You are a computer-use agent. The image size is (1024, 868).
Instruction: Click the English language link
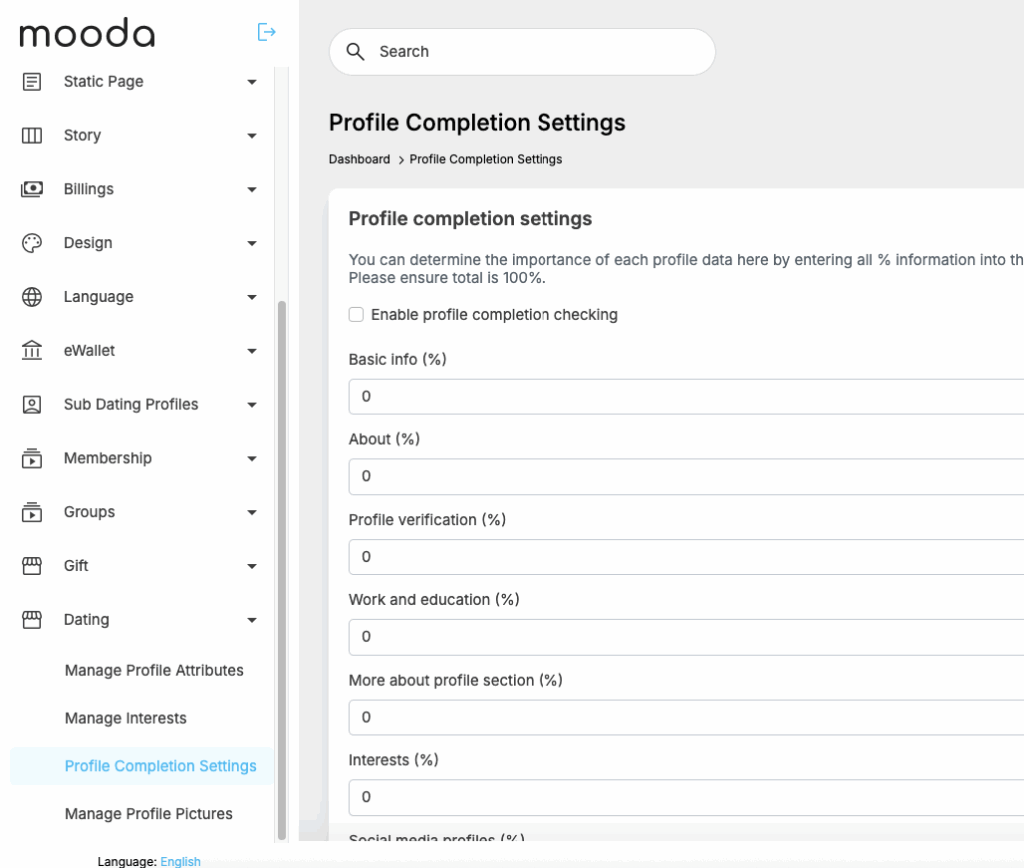pyautogui.click(x=181, y=861)
